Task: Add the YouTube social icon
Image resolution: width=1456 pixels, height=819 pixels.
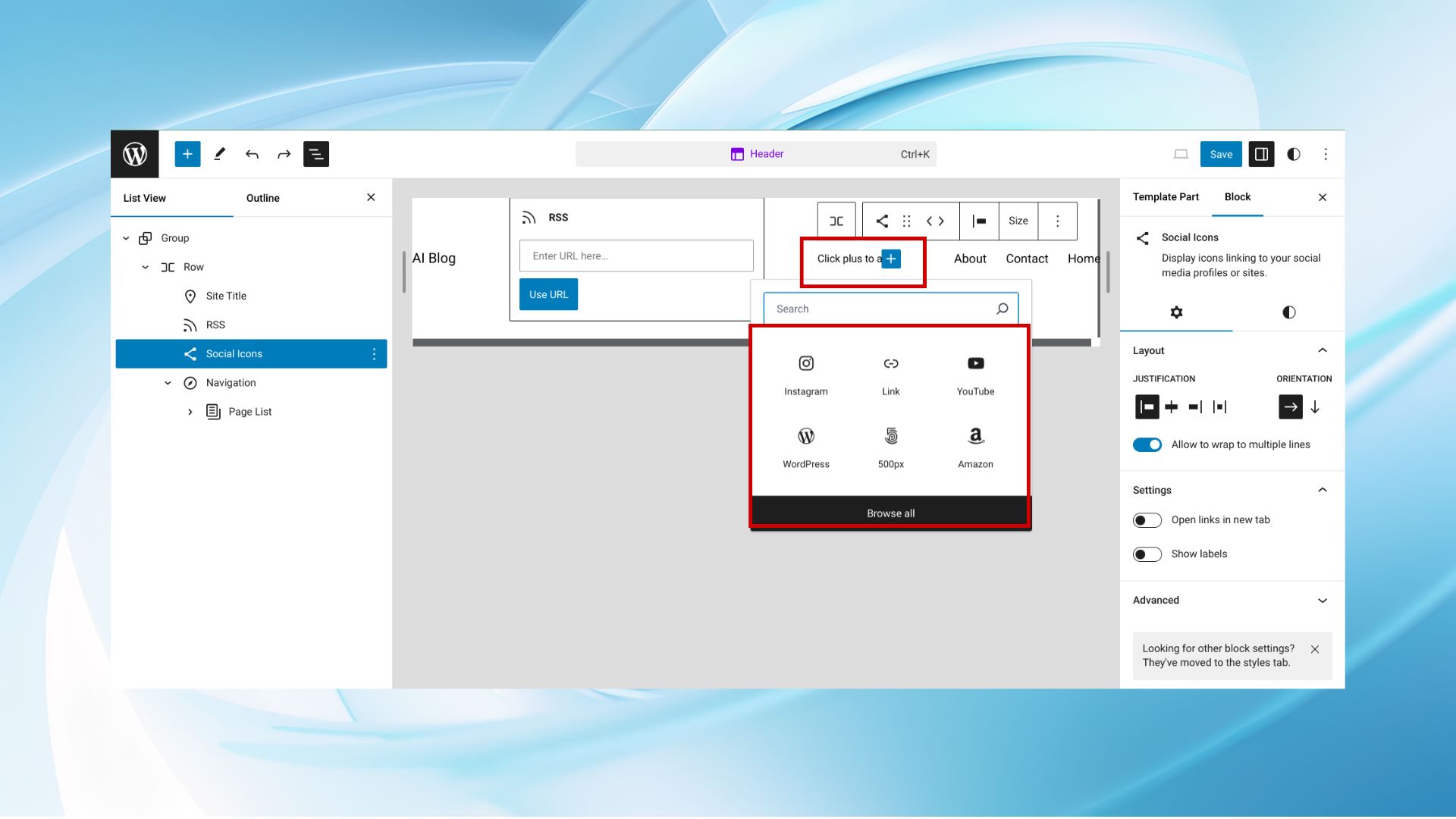Action: (x=975, y=374)
